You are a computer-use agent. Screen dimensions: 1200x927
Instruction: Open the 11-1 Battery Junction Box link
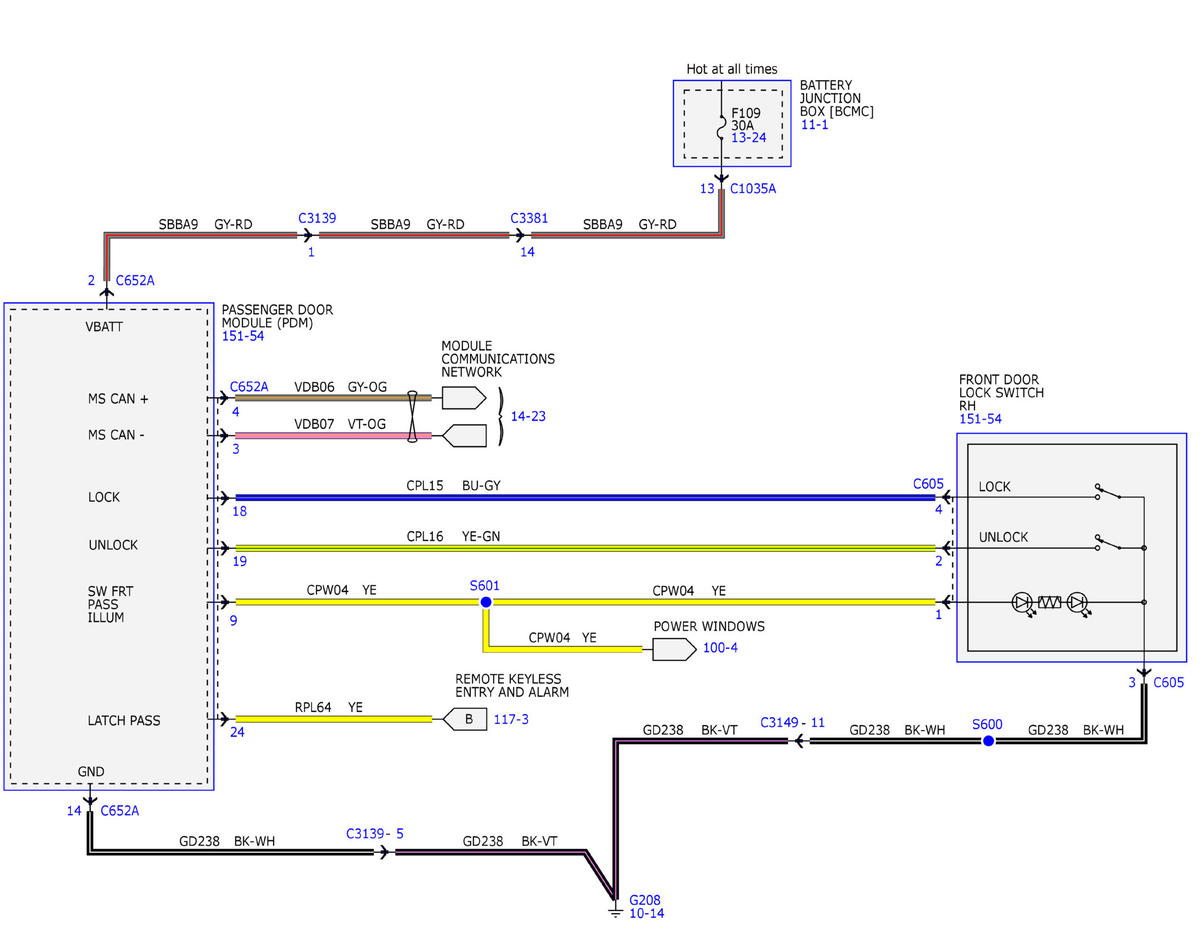pyautogui.click(x=815, y=125)
